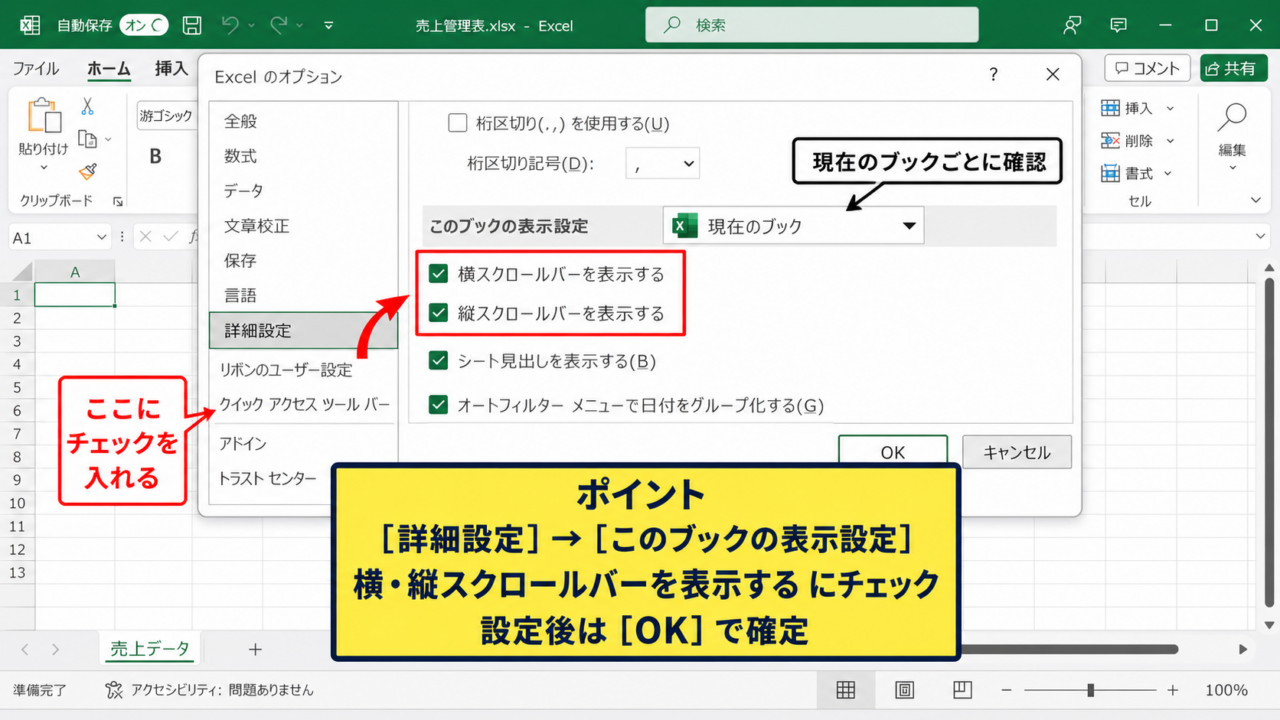Click the Copy icon in clipboard group
The height and width of the screenshot is (720, 1280).
[88, 139]
